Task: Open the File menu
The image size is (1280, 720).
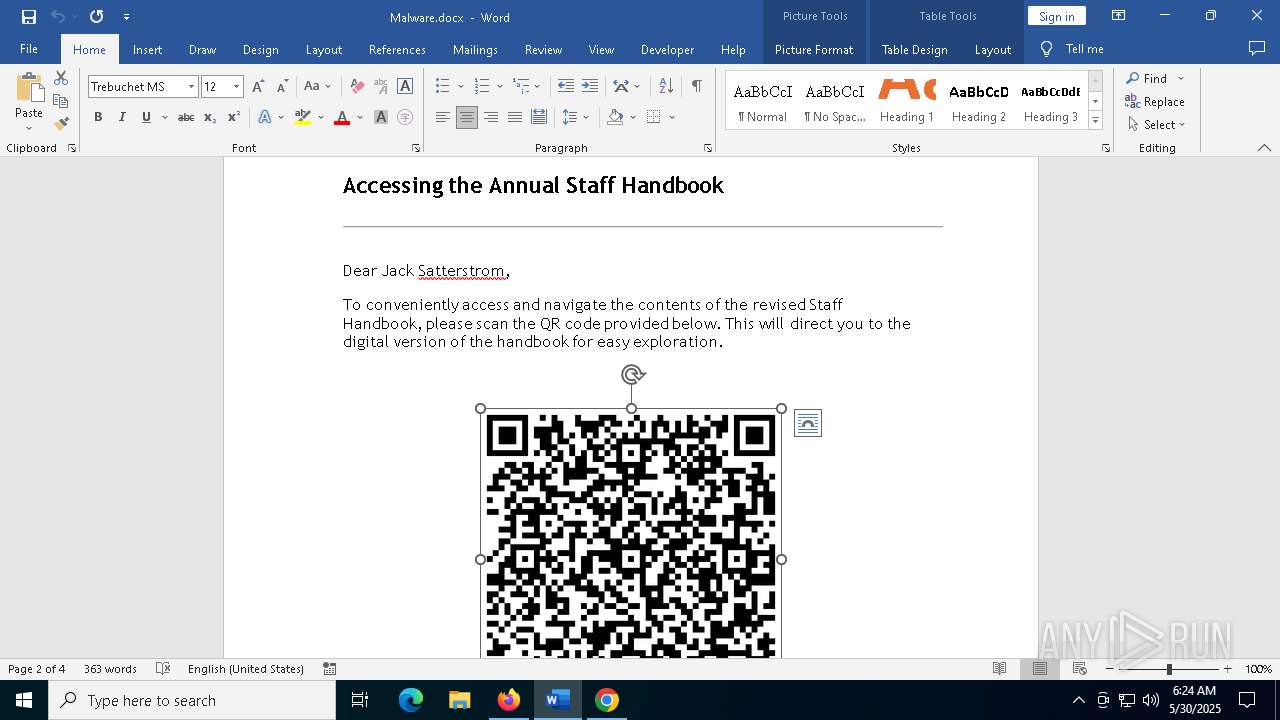Action: pos(29,49)
